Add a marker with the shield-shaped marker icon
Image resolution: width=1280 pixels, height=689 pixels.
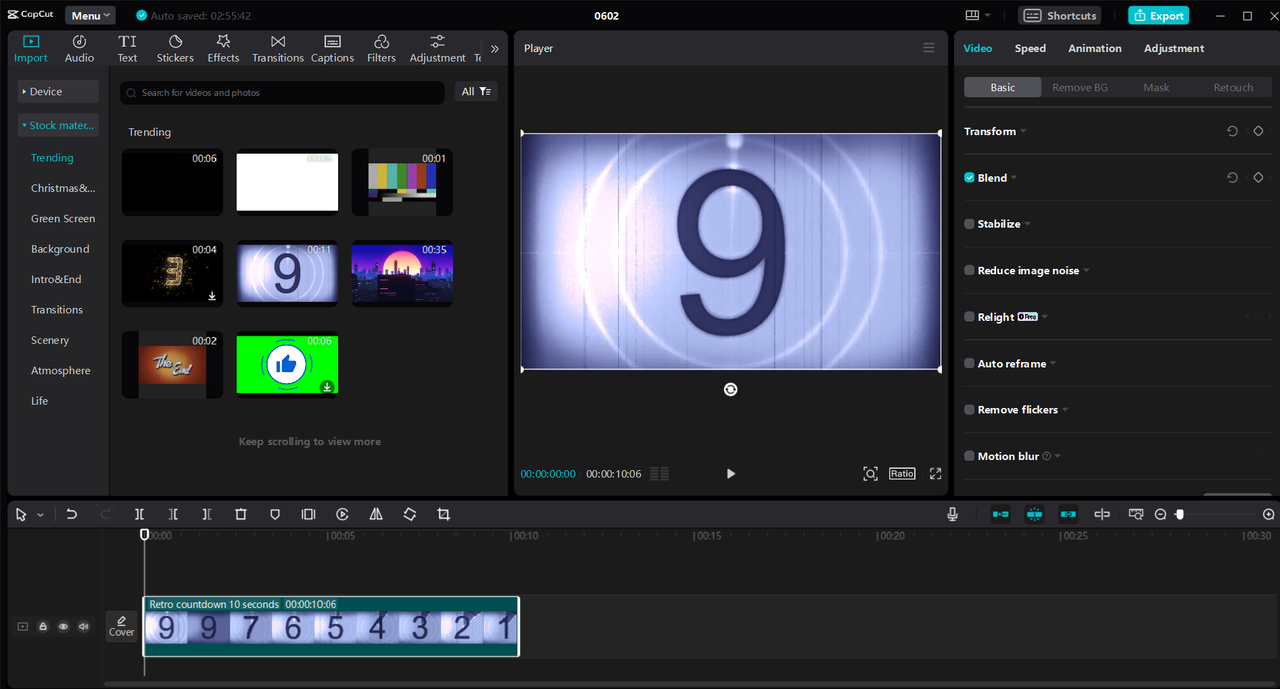tap(275, 514)
